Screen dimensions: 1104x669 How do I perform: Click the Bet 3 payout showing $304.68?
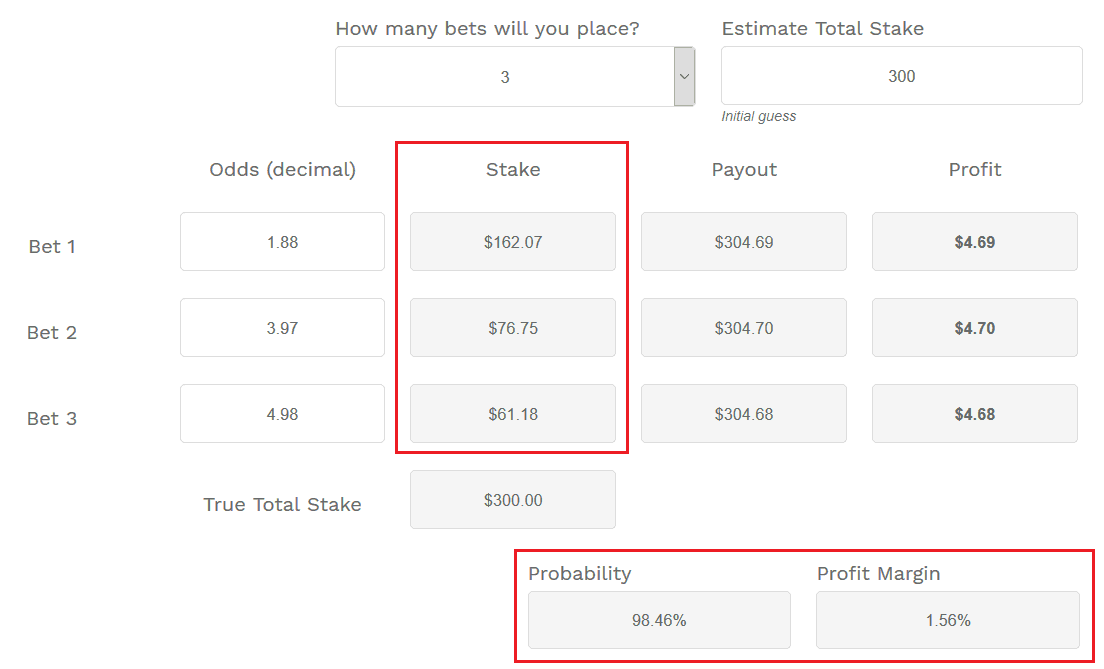coord(743,413)
